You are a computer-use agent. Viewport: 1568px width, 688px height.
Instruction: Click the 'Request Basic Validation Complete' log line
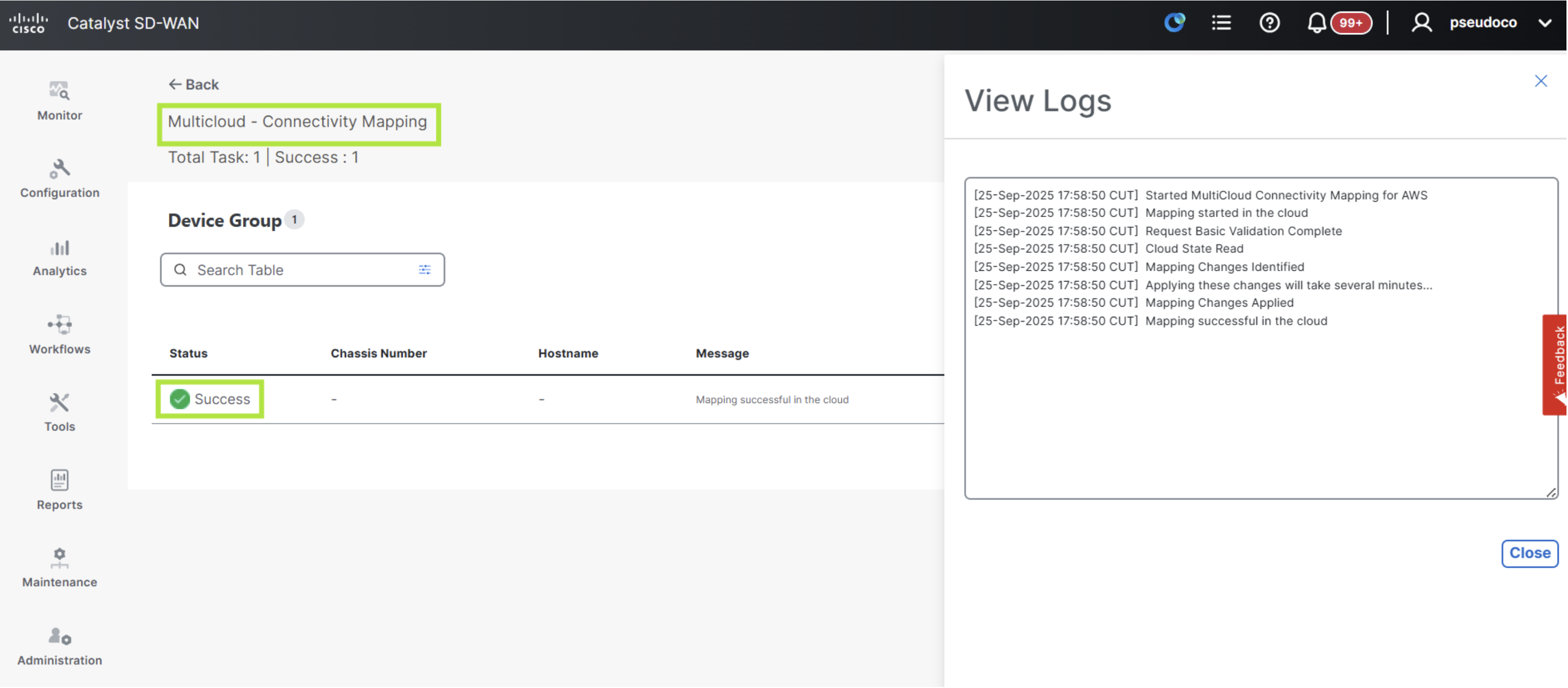click(x=1243, y=231)
